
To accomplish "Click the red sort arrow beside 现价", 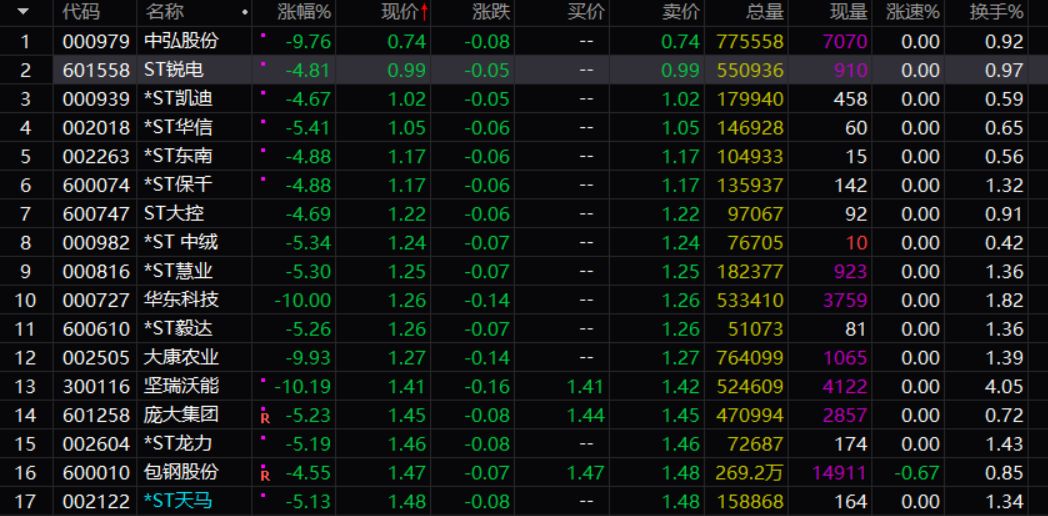I will pos(424,11).
